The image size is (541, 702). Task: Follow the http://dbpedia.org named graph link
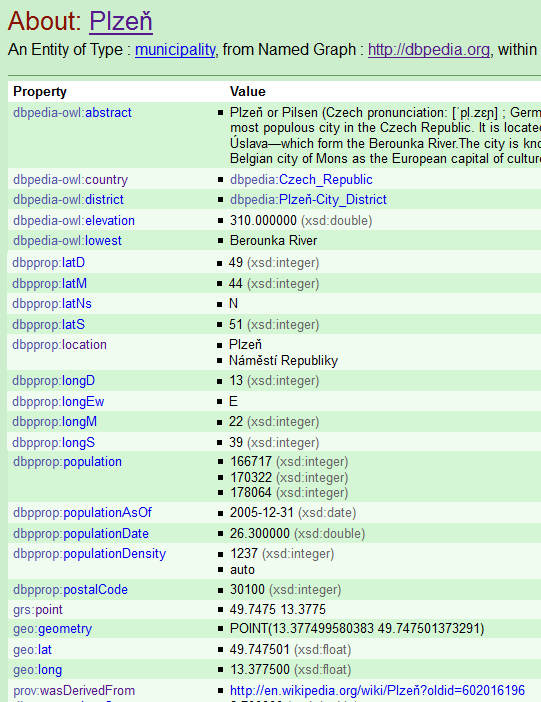pos(429,50)
